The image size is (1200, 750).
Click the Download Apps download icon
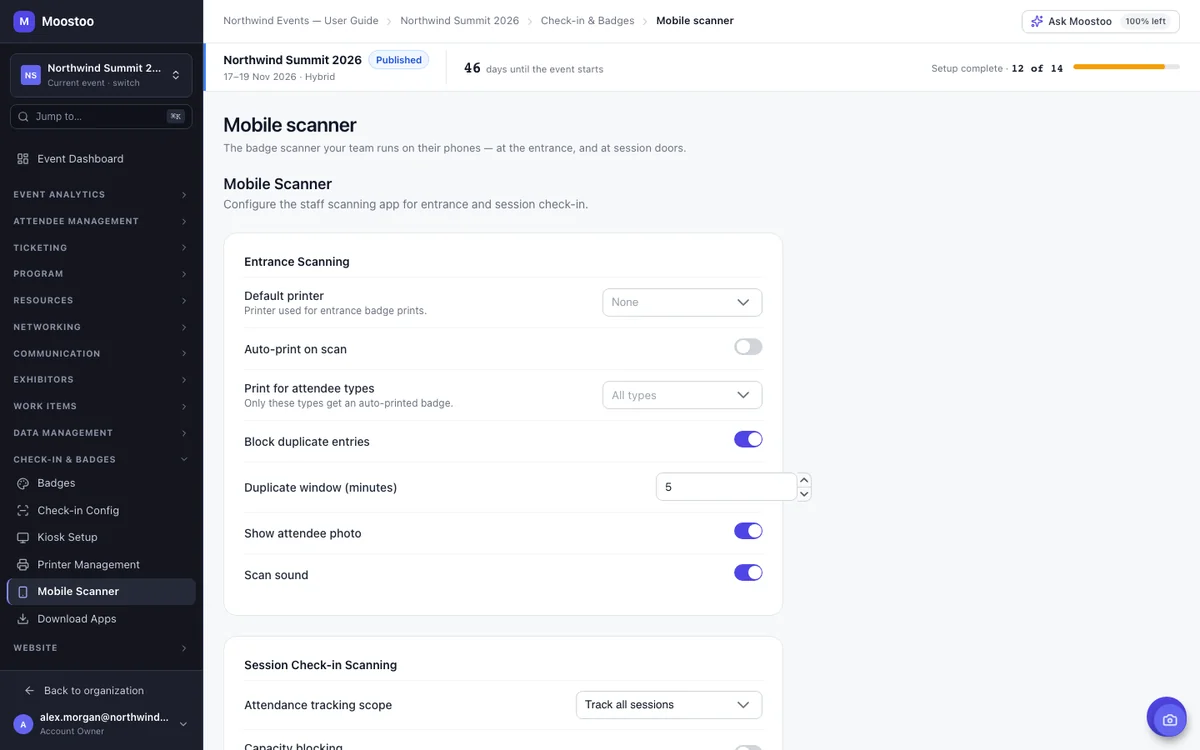(x=23, y=619)
